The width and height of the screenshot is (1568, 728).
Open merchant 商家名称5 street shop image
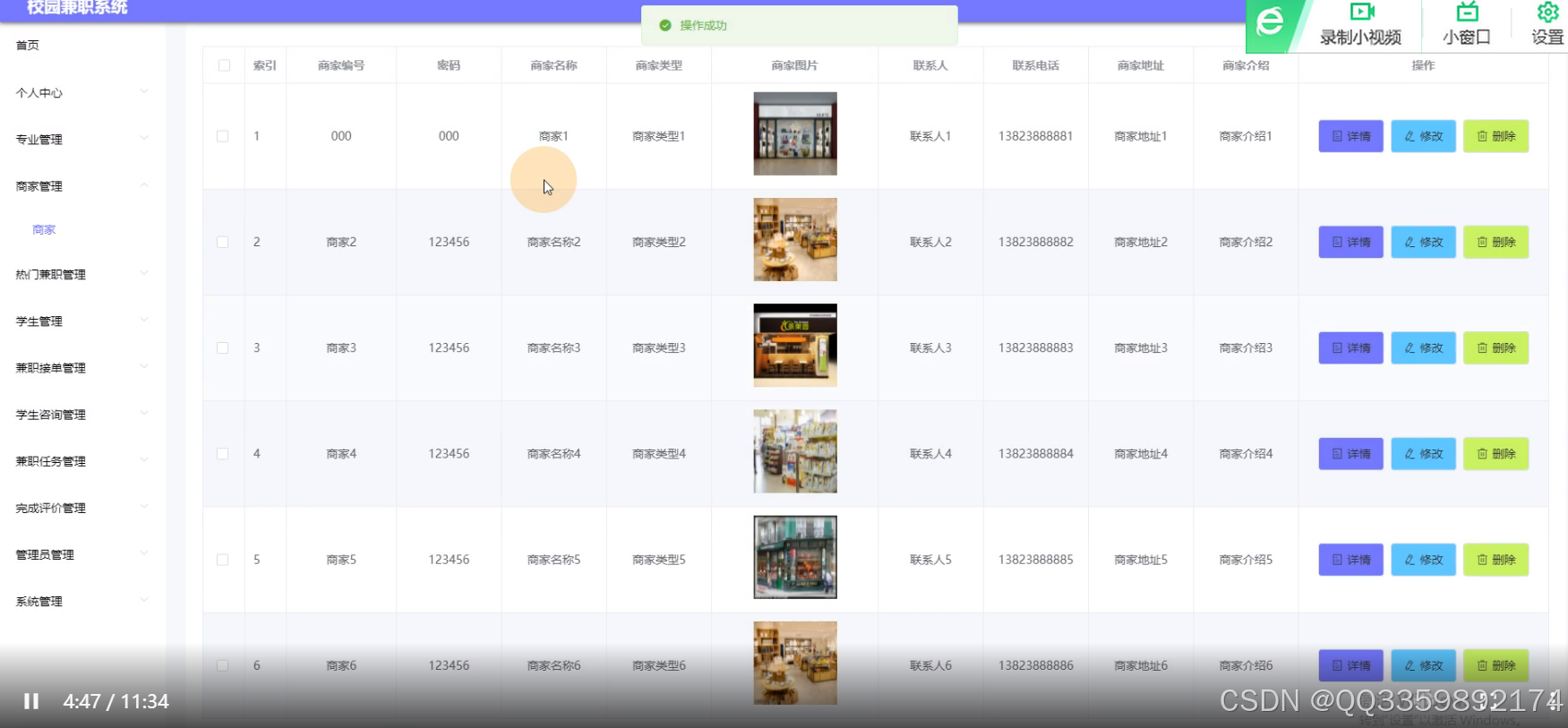(795, 557)
